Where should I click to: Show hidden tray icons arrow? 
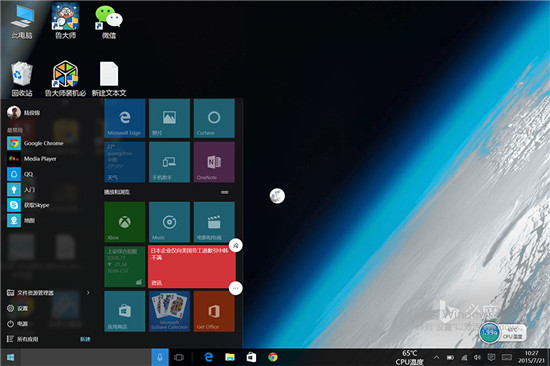click(436, 358)
